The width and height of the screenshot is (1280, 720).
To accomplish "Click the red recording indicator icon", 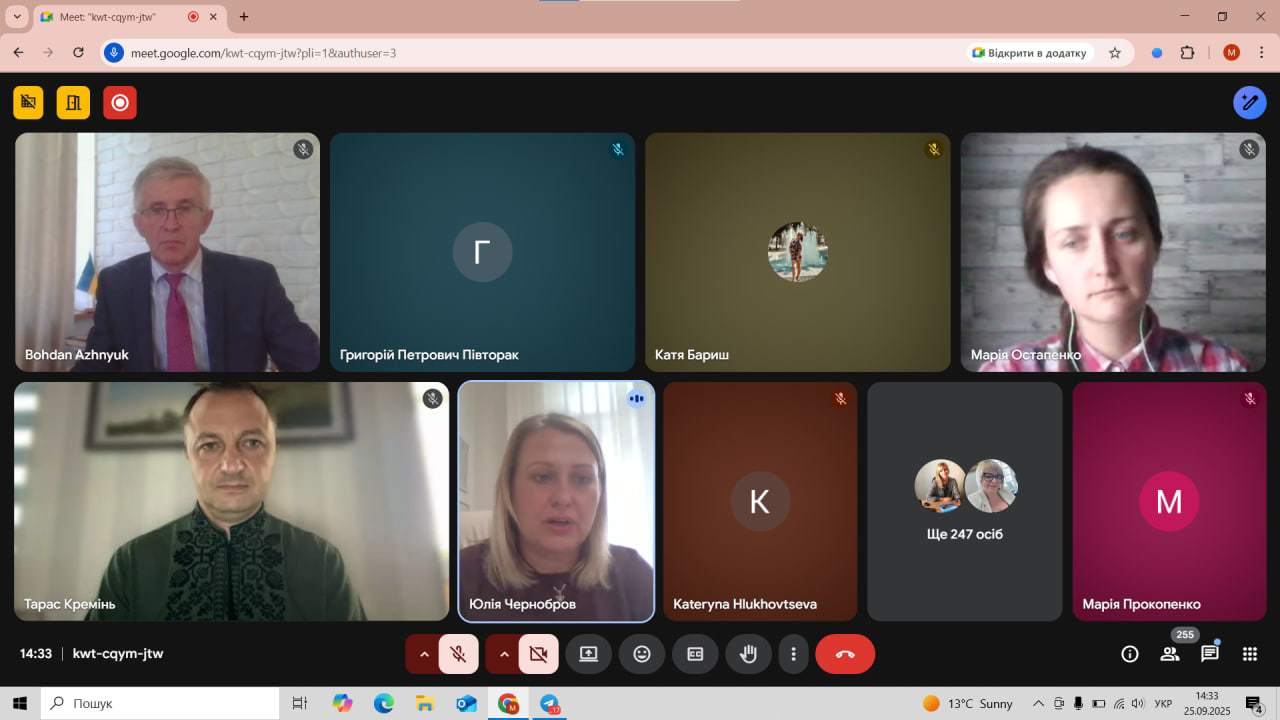I will [120, 102].
